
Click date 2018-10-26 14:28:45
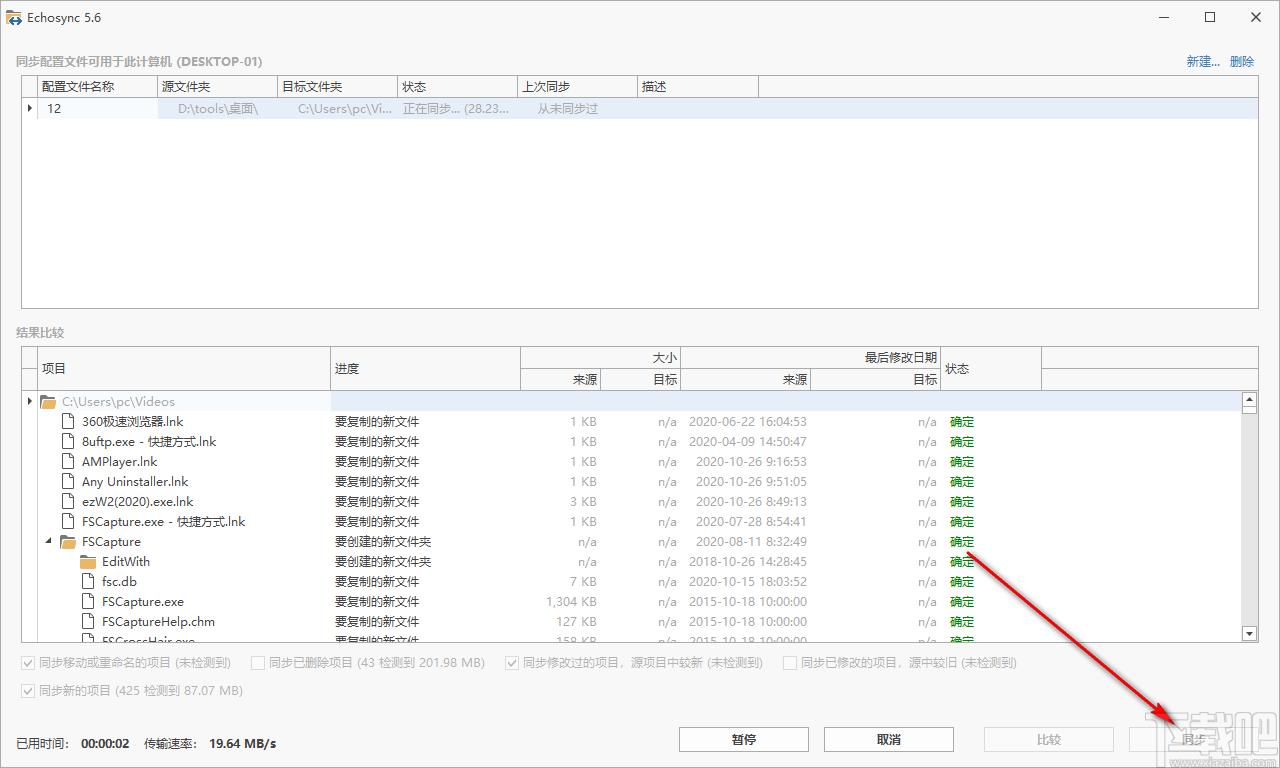click(x=748, y=562)
